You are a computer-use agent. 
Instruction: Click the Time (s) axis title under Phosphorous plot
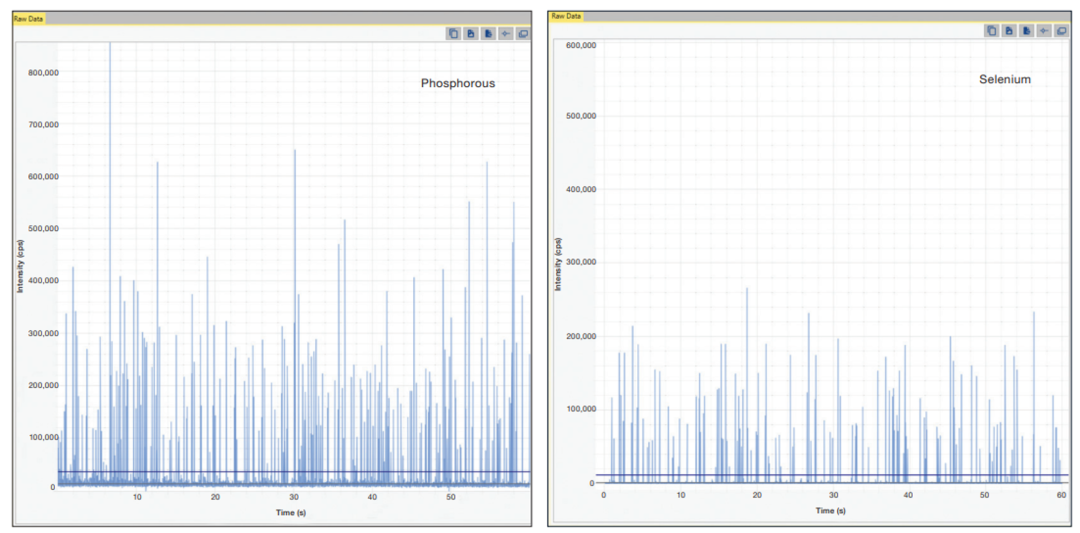[295, 512]
